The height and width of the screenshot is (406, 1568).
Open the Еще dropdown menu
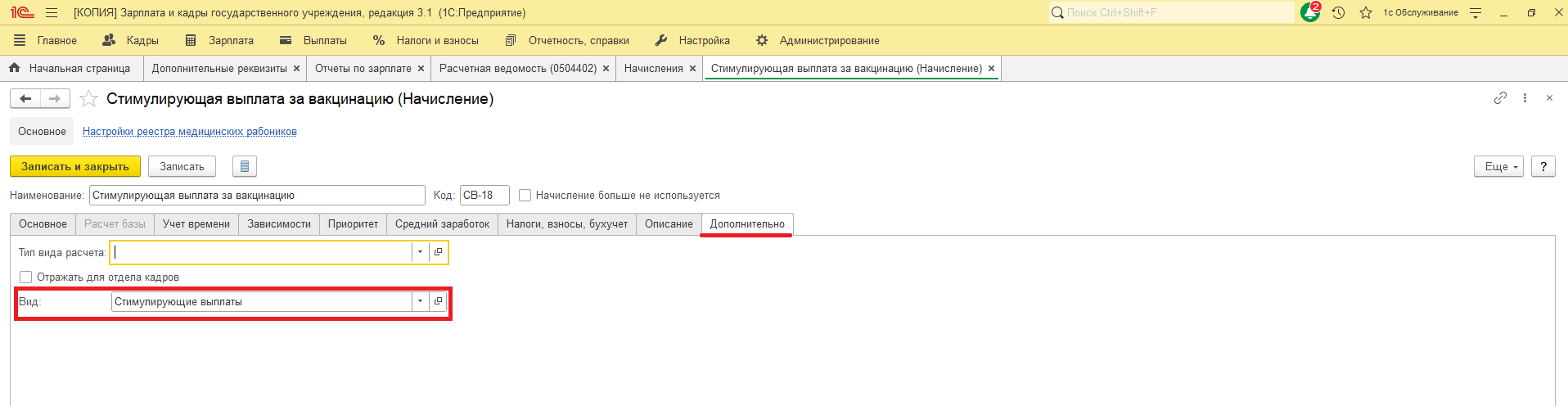[1498, 166]
